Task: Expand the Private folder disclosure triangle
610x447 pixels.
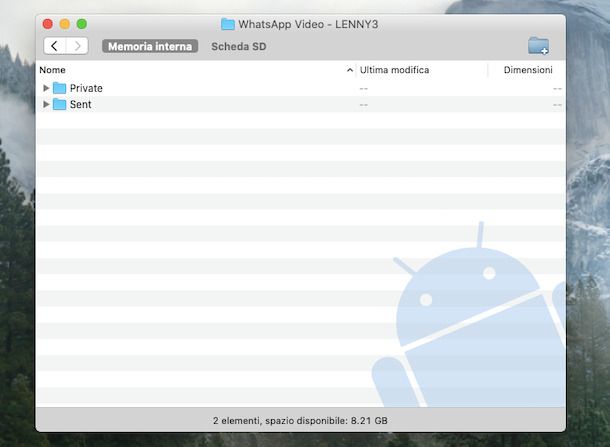Action: click(x=46, y=88)
